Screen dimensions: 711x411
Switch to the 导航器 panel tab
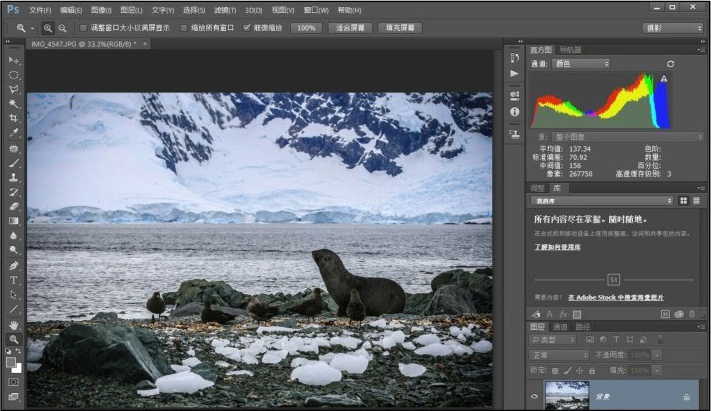click(570, 49)
